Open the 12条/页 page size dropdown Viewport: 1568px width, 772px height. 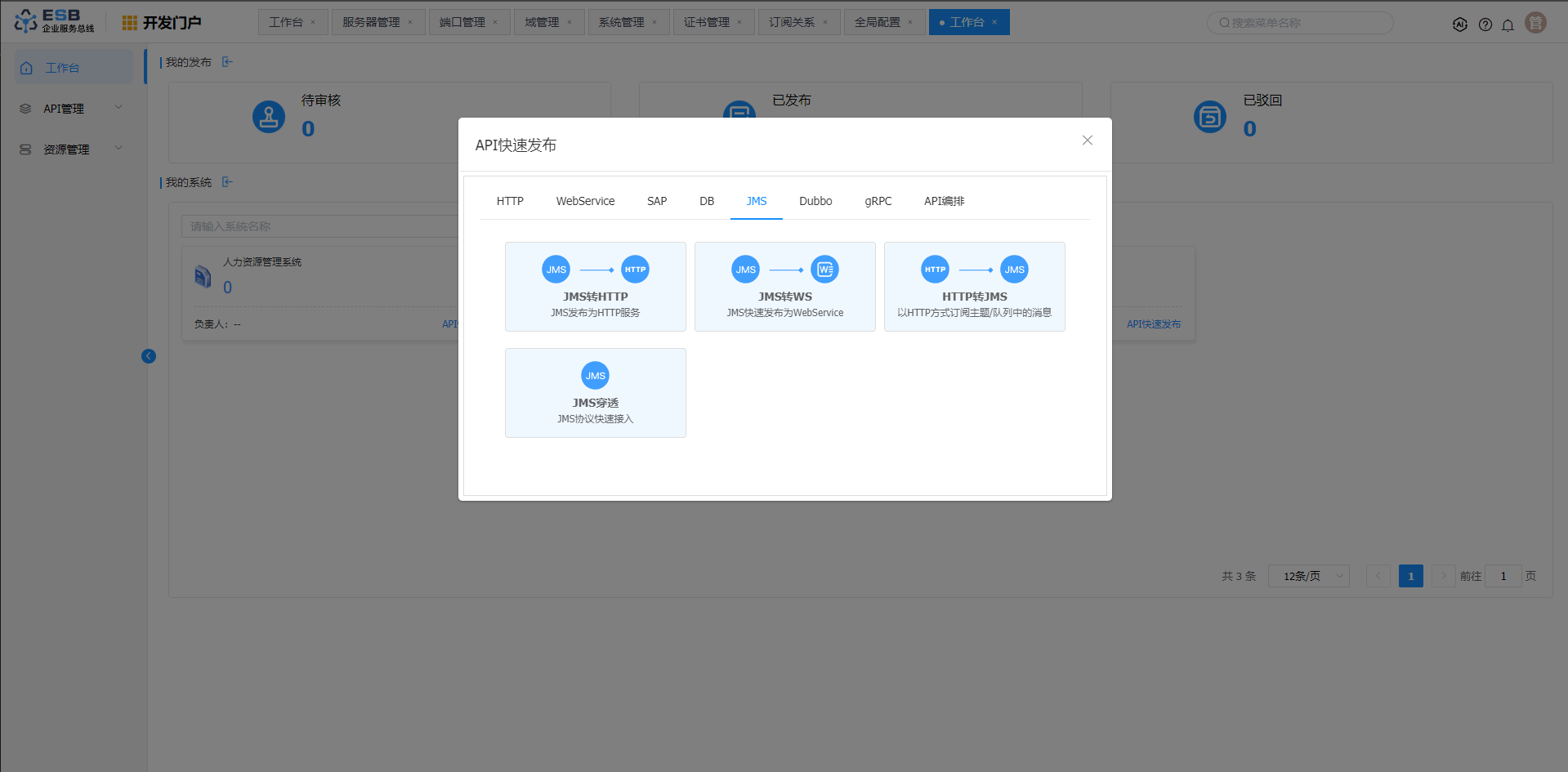1308,576
